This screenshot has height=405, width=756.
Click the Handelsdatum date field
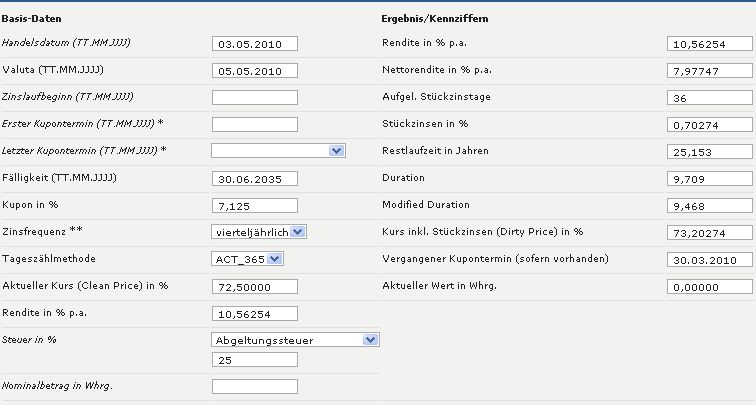pyautogui.click(x=255, y=44)
